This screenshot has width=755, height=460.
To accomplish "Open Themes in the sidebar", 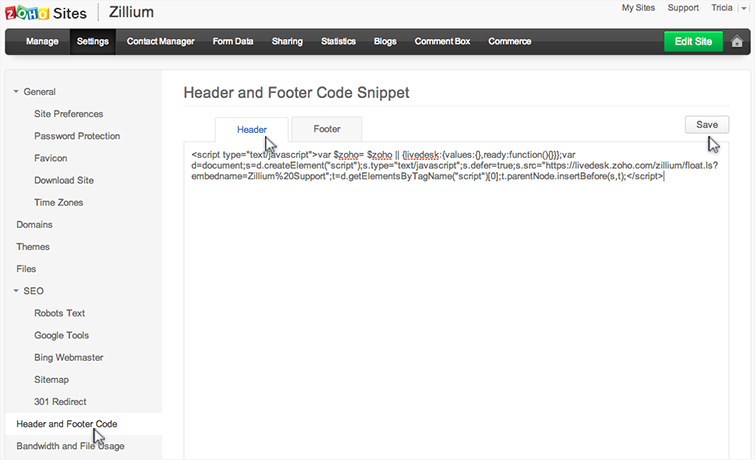I will tap(33, 247).
